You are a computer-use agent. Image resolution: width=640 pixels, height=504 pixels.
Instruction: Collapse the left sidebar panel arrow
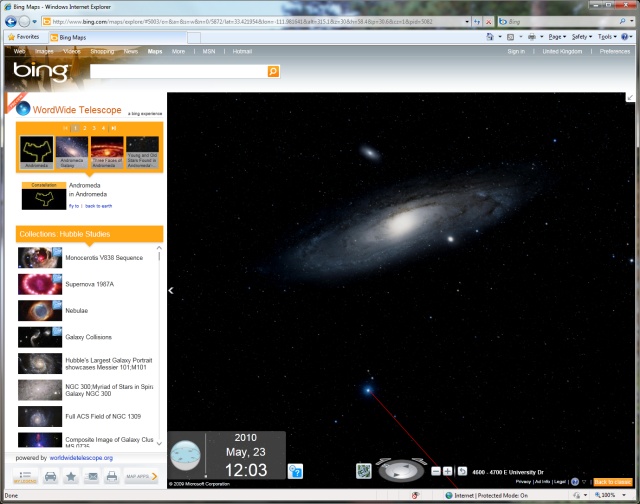pos(171,291)
